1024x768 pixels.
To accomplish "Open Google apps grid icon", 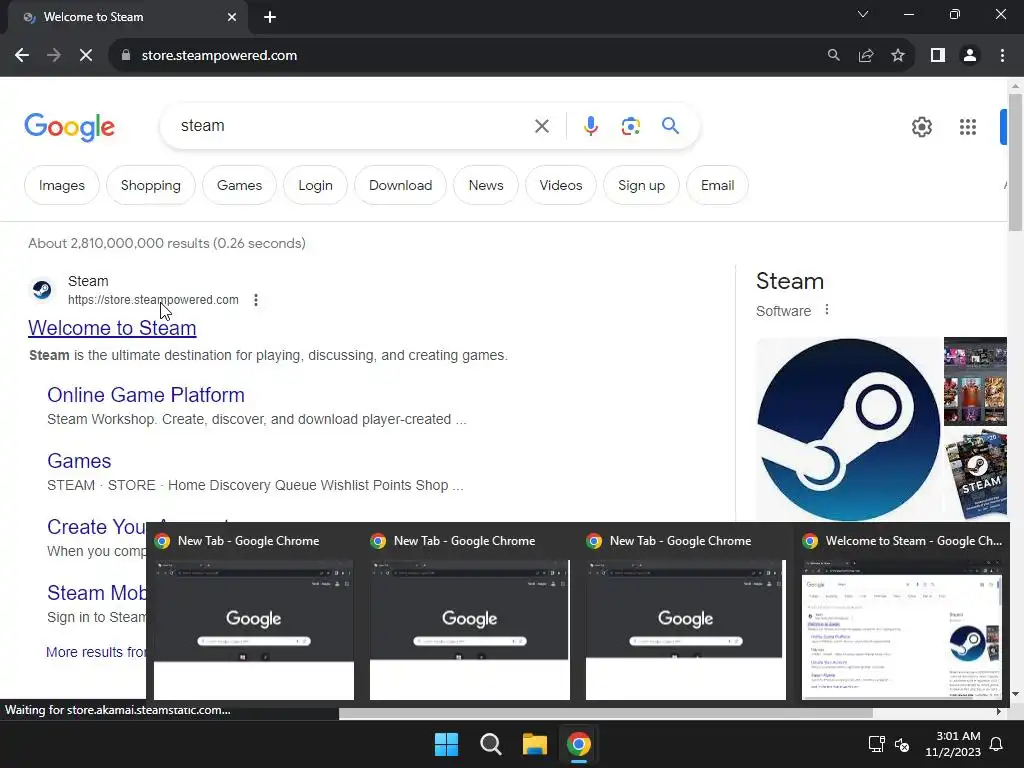I will tap(968, 127).
